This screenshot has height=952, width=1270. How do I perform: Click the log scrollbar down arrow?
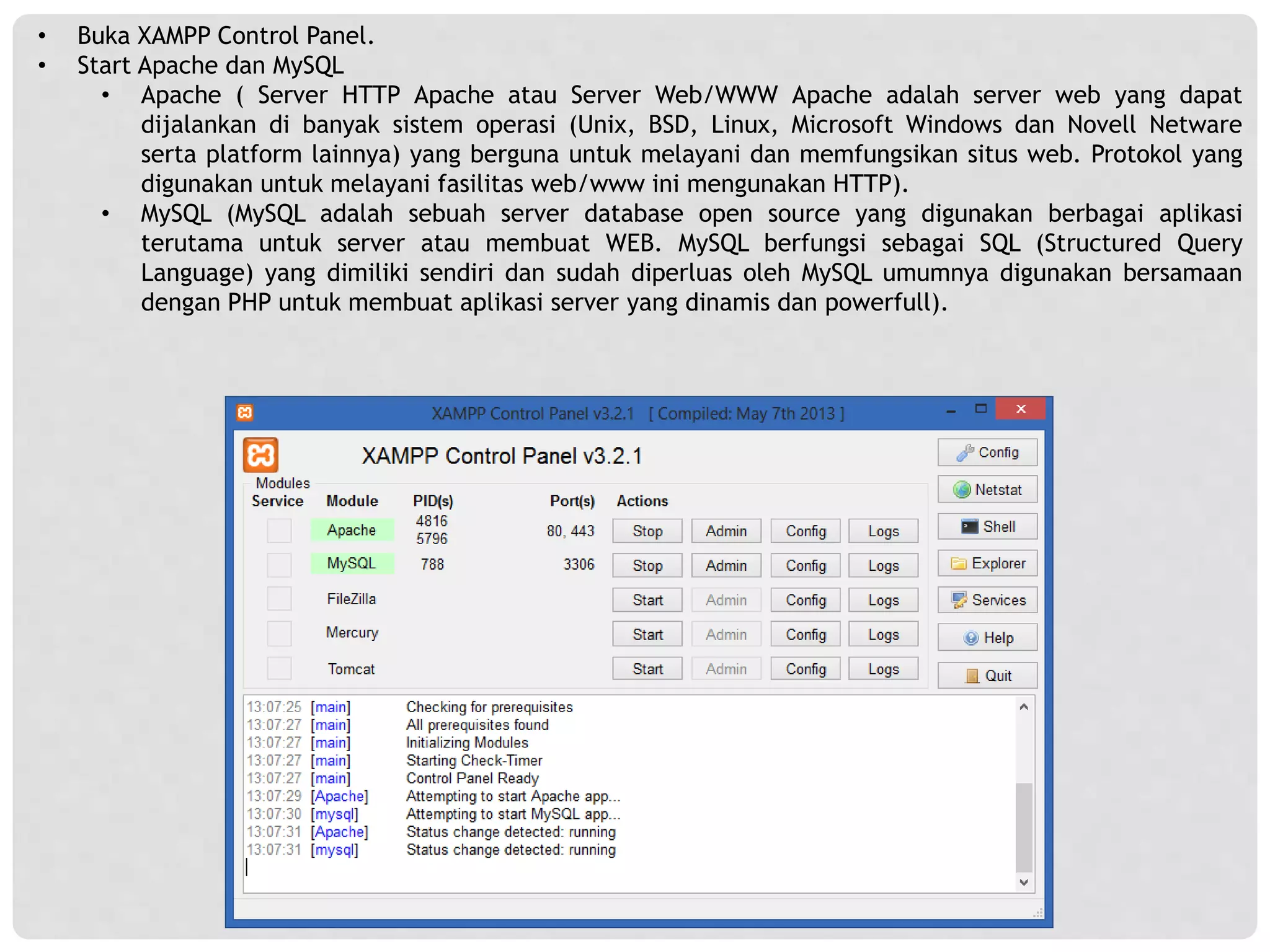click(1024, 882)
